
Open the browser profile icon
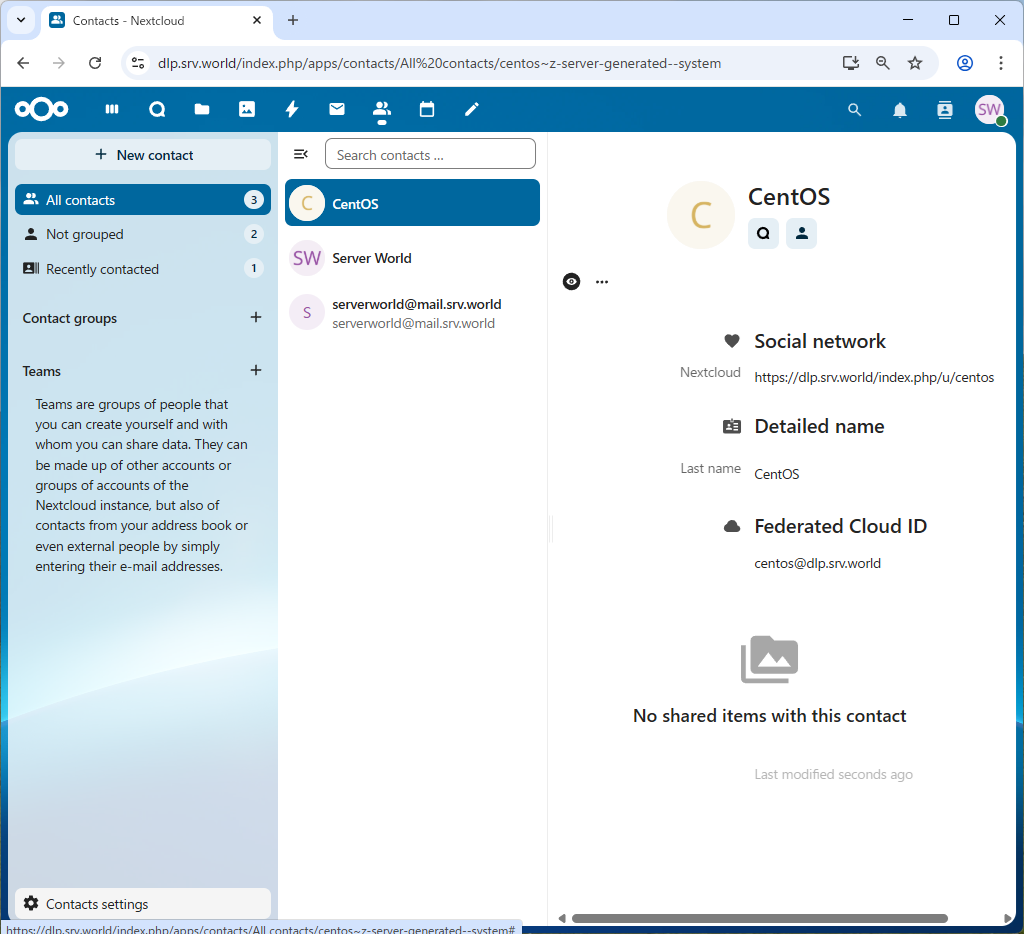tap(965, 63)
